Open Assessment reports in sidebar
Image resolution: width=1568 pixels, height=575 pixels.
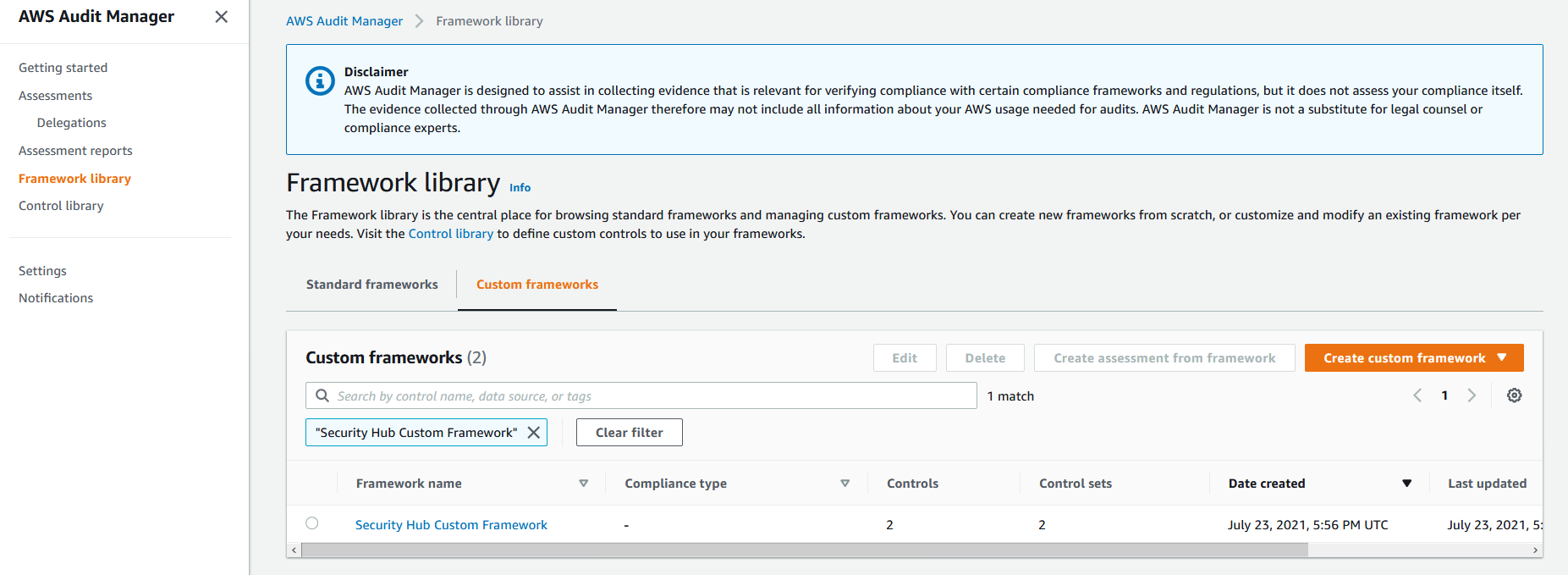click(76, 151)
